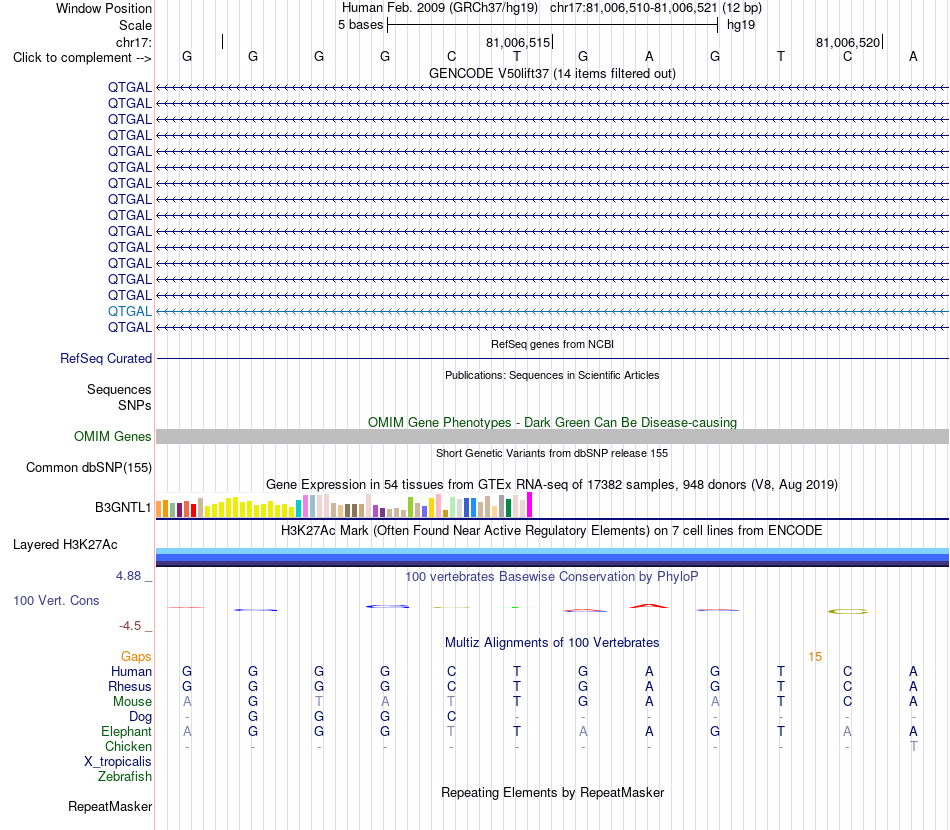
Task: Click the Scale track label
Action: (x=135, y=25)
